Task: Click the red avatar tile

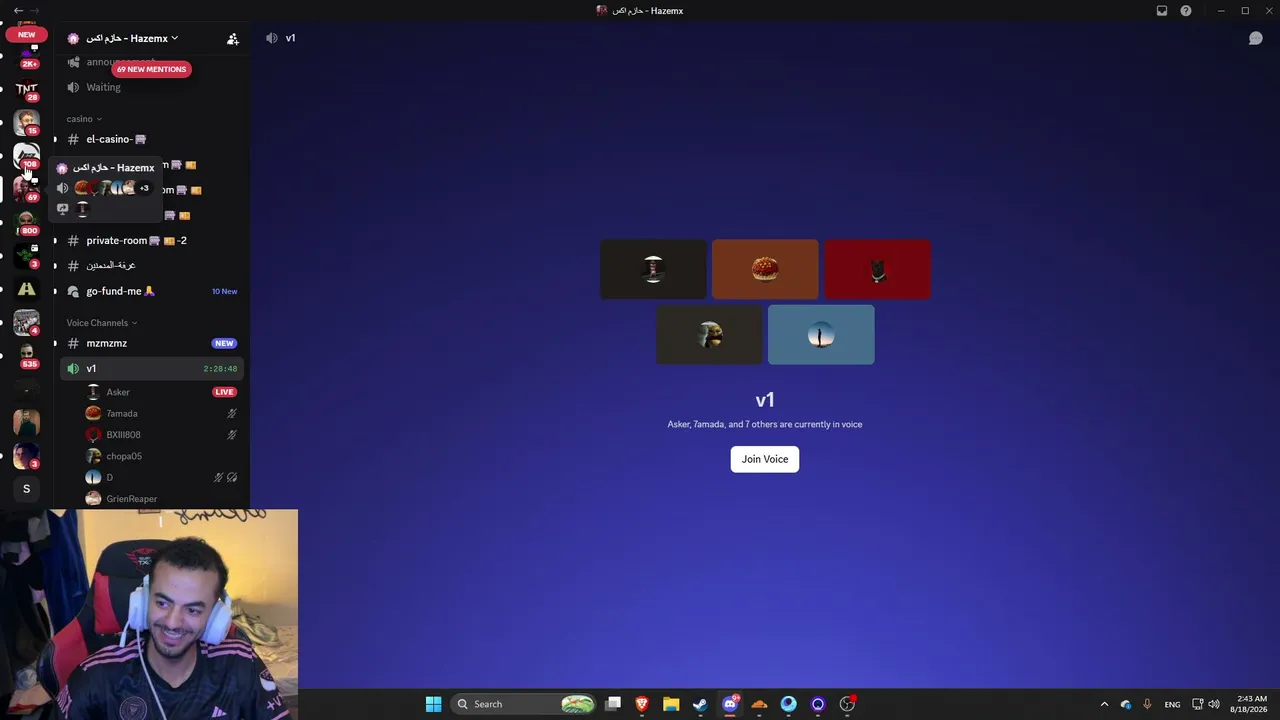Action: tap(877, 269)
